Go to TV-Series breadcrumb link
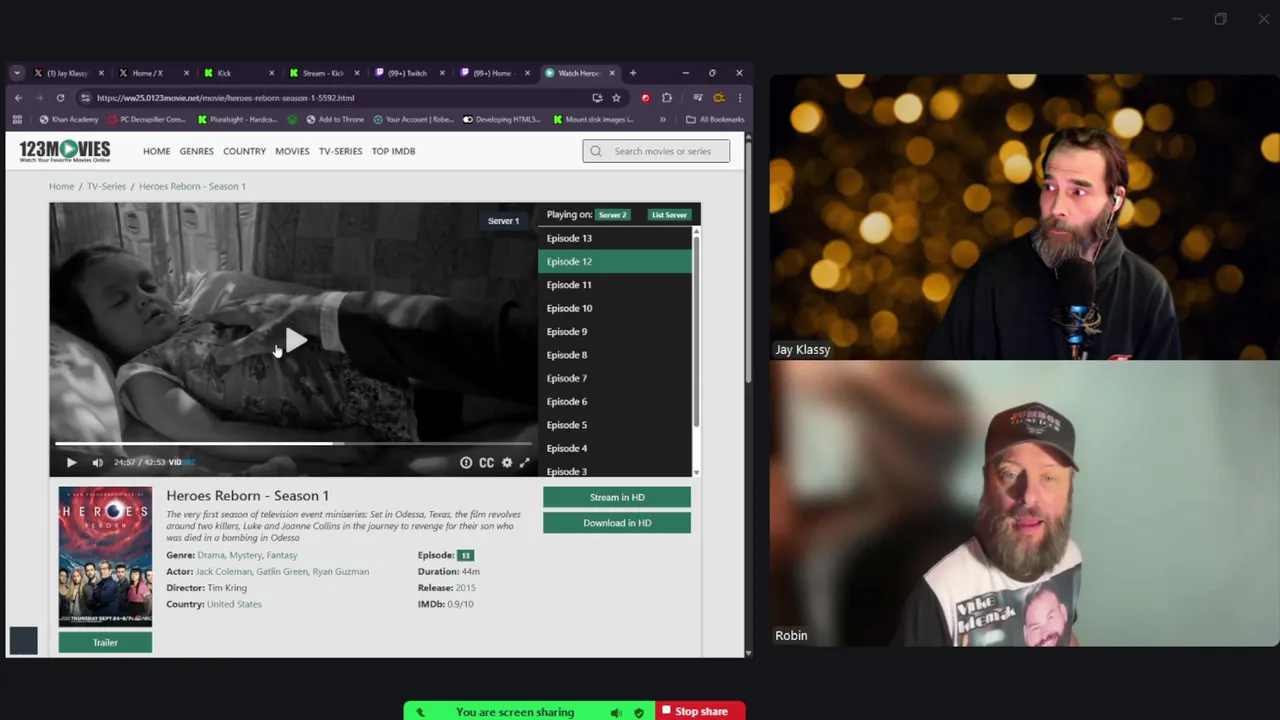Image resolution: width=1280 pixels, height=720 pixels. pos(106,186)
